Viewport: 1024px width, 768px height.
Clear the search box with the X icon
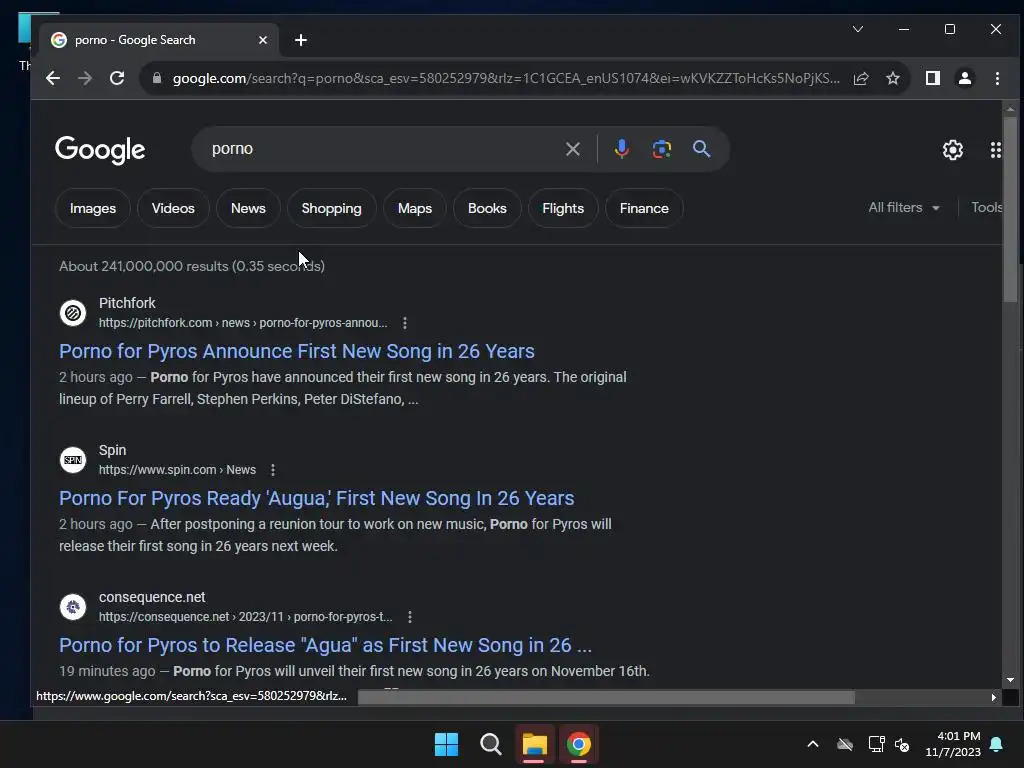point(573,149)
